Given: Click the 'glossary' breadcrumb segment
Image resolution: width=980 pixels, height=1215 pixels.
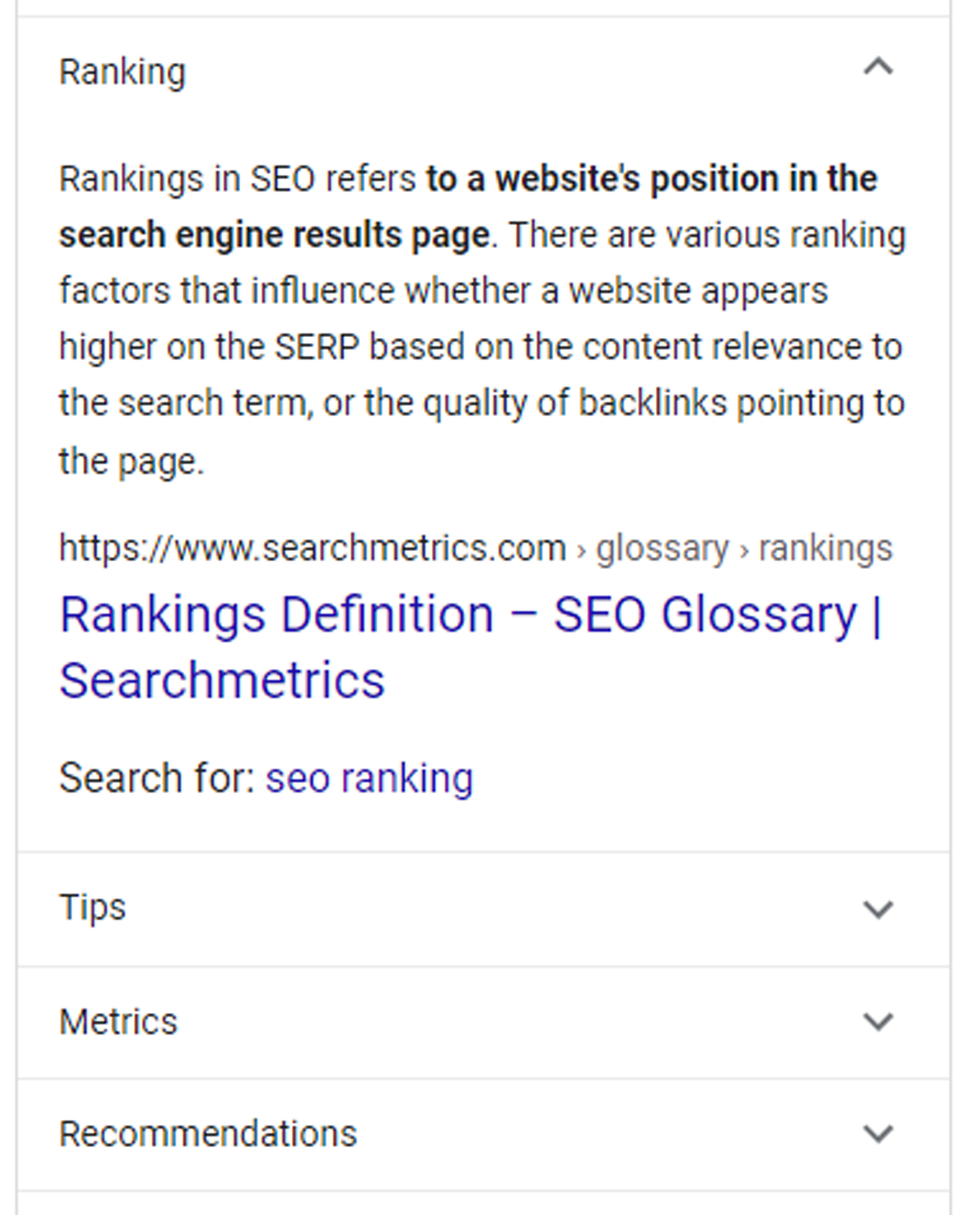Looking at the screenshot, I should pos(663,549).
